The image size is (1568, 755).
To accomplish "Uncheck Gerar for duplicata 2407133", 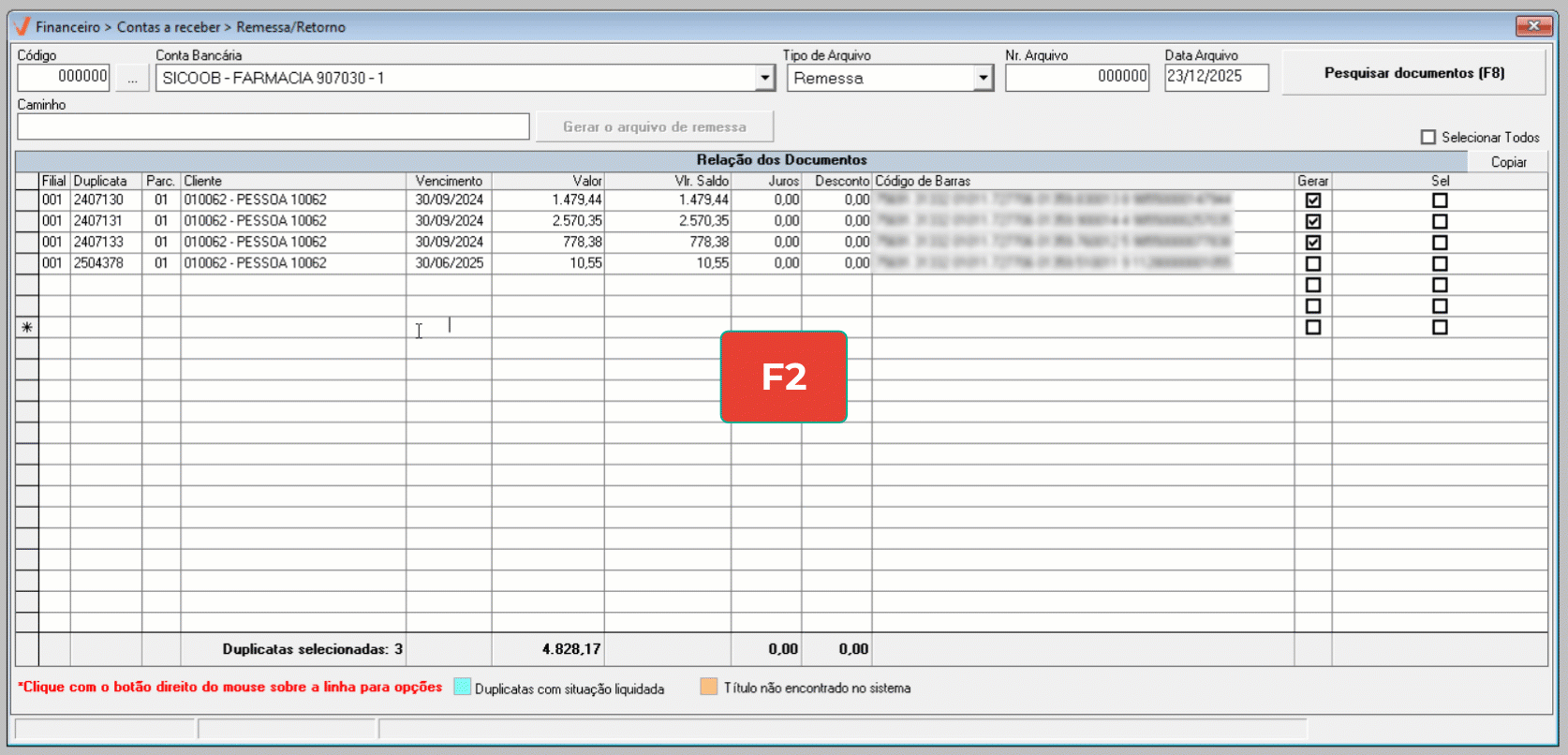I will (x=1313, y=243).
